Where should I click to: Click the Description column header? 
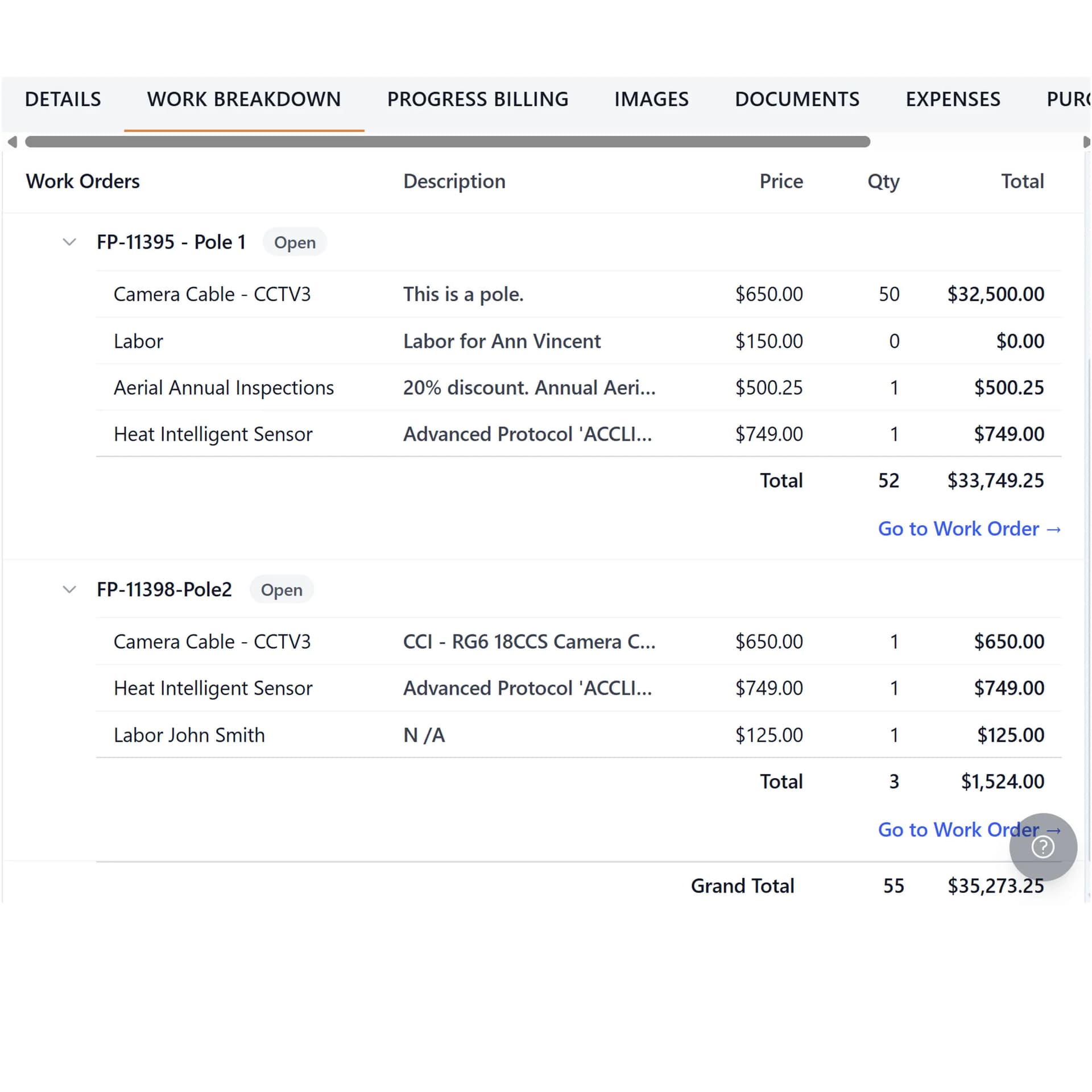coord(454,181)
